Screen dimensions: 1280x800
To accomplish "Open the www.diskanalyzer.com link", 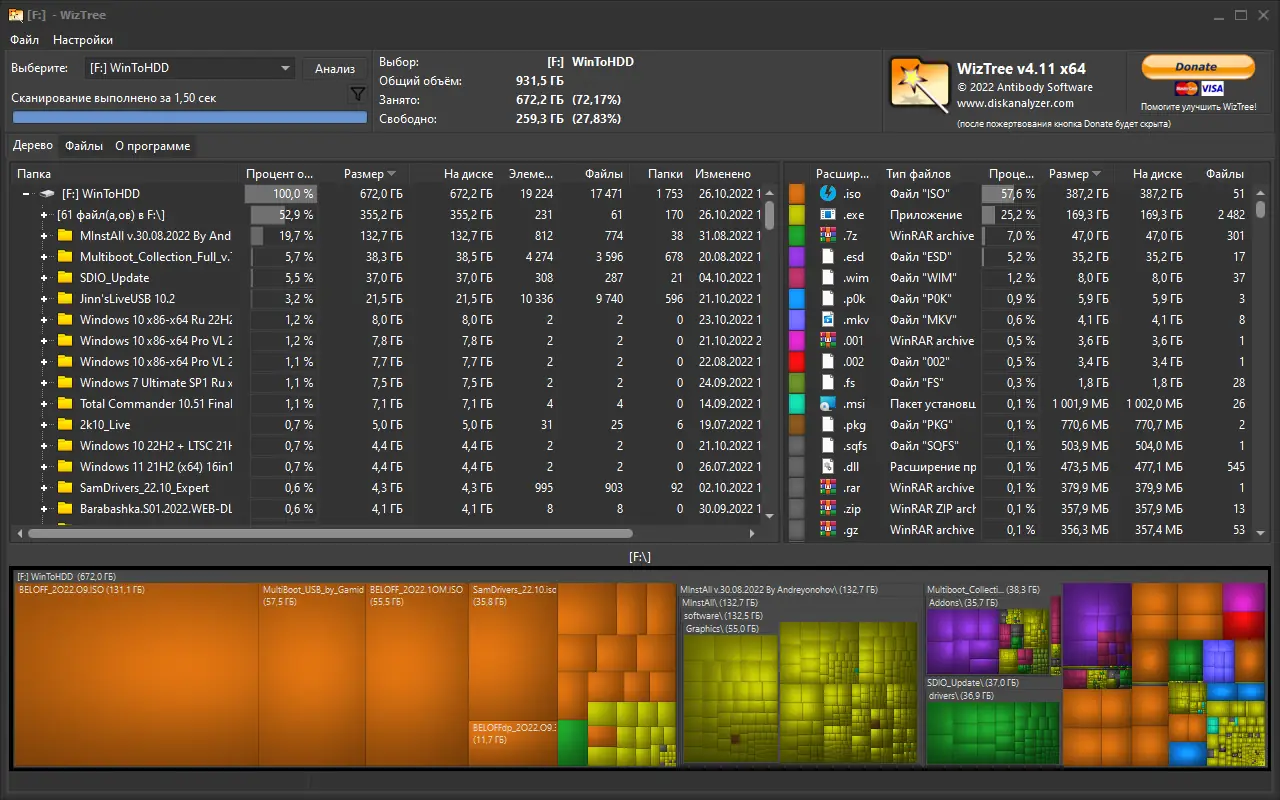I will (x=1015, y=103).
